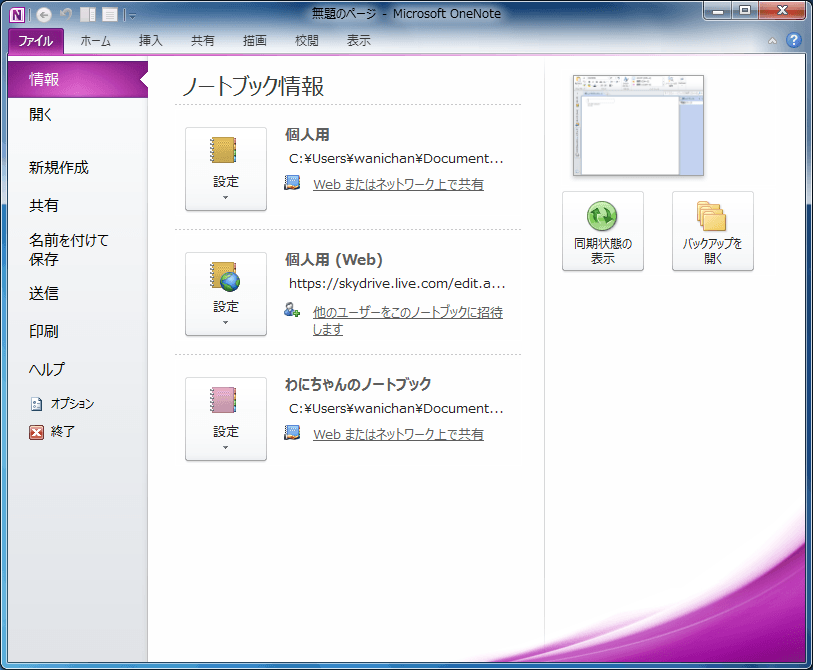Switch to the 校閲 tab
813x670 pixels.
click(306, 40)
